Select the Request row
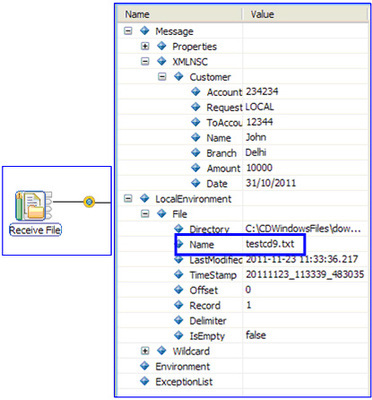 tap(243, 108)
